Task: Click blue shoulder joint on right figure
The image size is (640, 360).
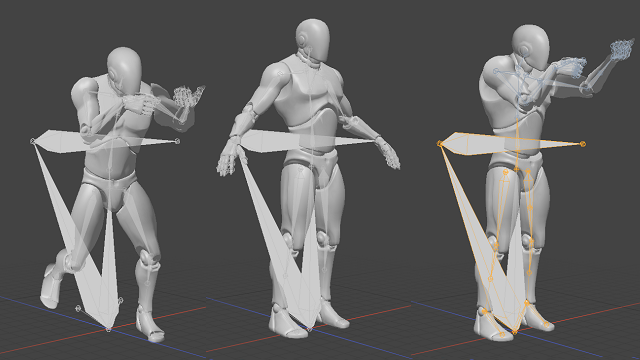Action: click(496, 71)
